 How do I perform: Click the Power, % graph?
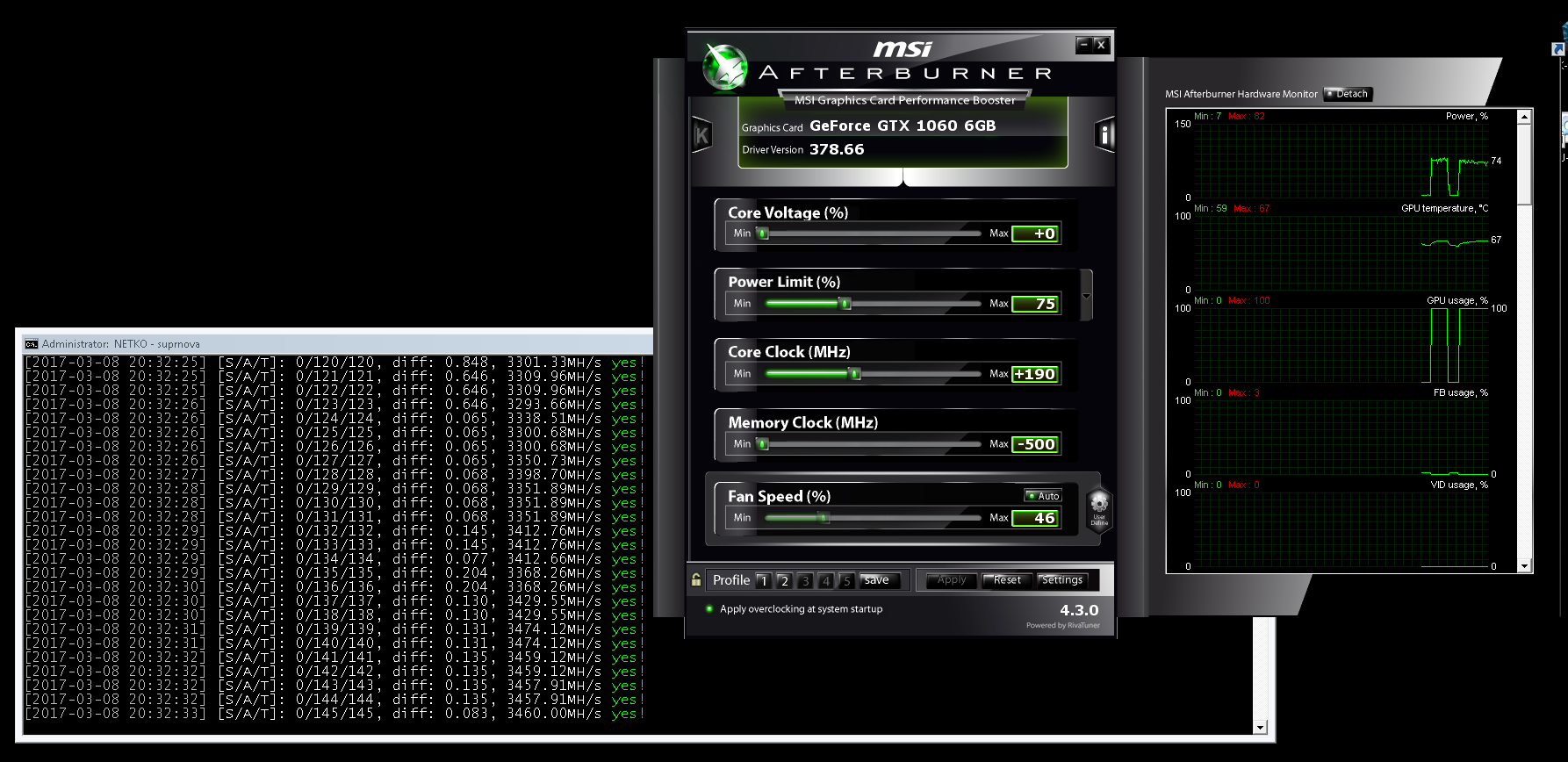(1341, 161)
